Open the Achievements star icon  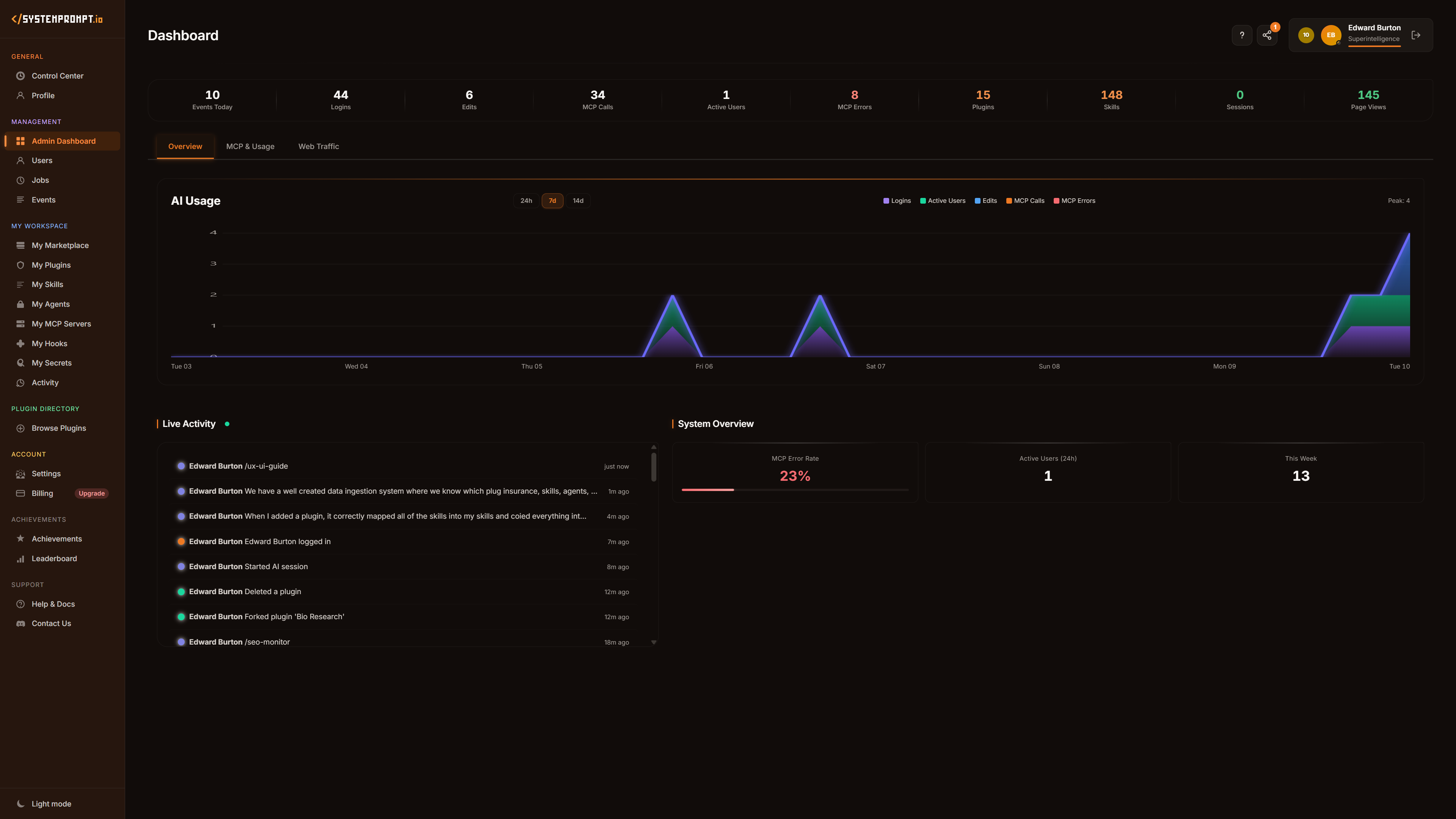(20, 538)
